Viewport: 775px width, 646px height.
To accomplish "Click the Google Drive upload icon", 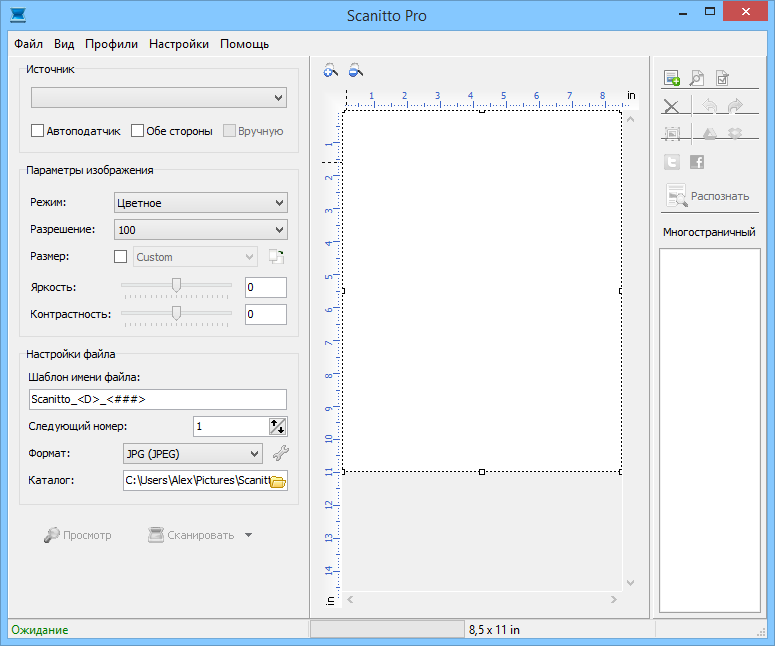I will click(x=710, y=133).
